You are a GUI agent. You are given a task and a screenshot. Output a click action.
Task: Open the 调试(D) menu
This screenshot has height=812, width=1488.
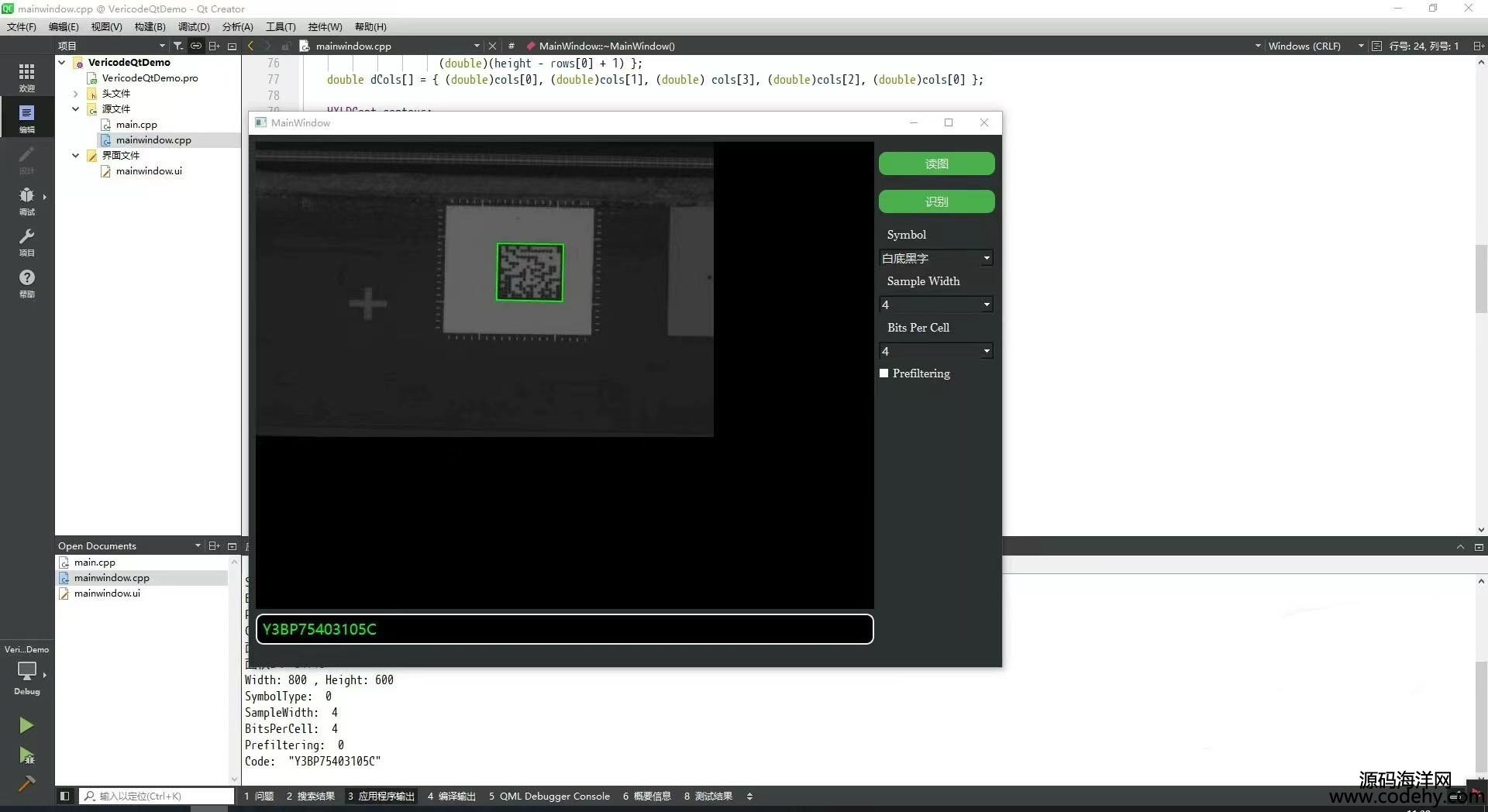click(194, 26)
